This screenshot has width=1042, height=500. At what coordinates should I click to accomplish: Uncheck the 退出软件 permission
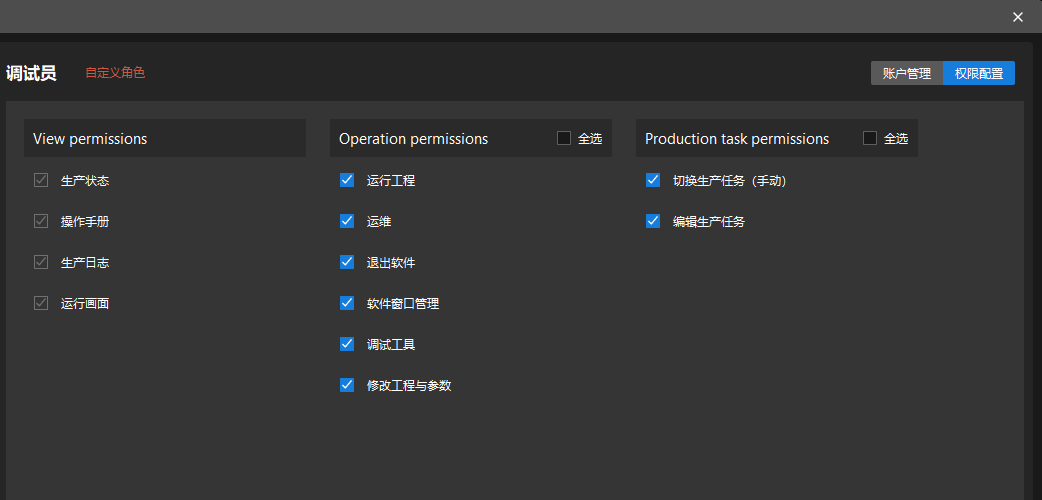[347, 262]
